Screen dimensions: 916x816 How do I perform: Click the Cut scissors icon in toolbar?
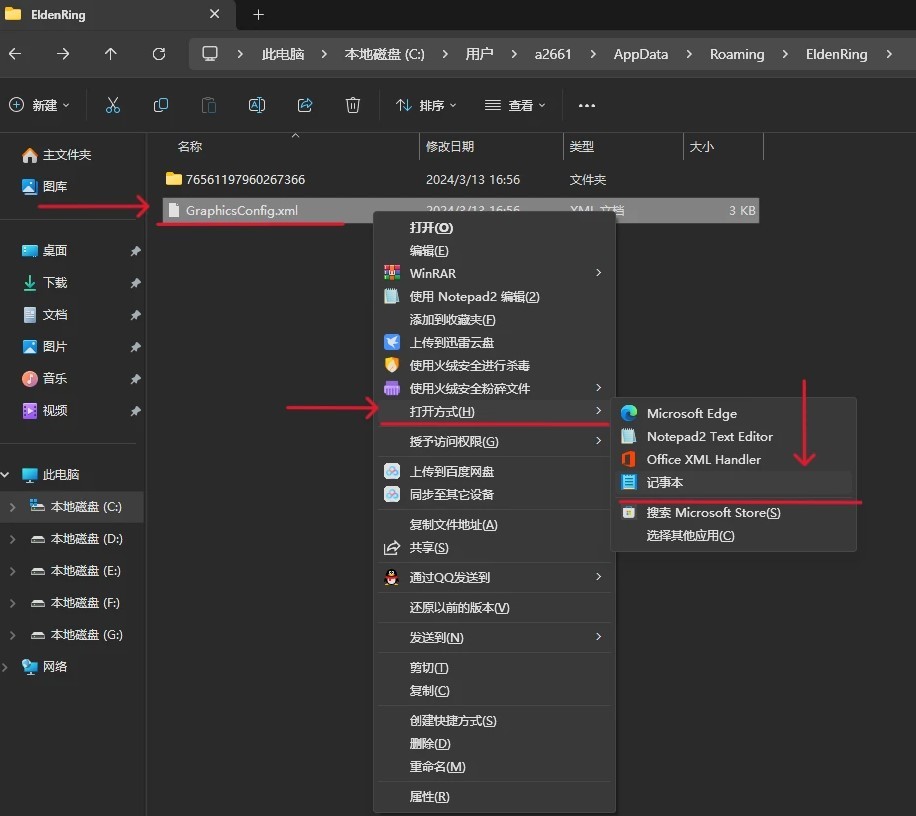[x=113, y=105]
